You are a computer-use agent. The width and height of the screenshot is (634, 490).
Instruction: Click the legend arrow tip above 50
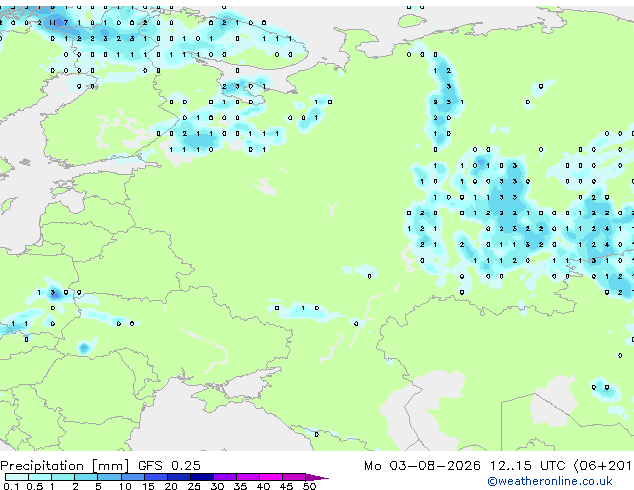(x=317, y=477)
